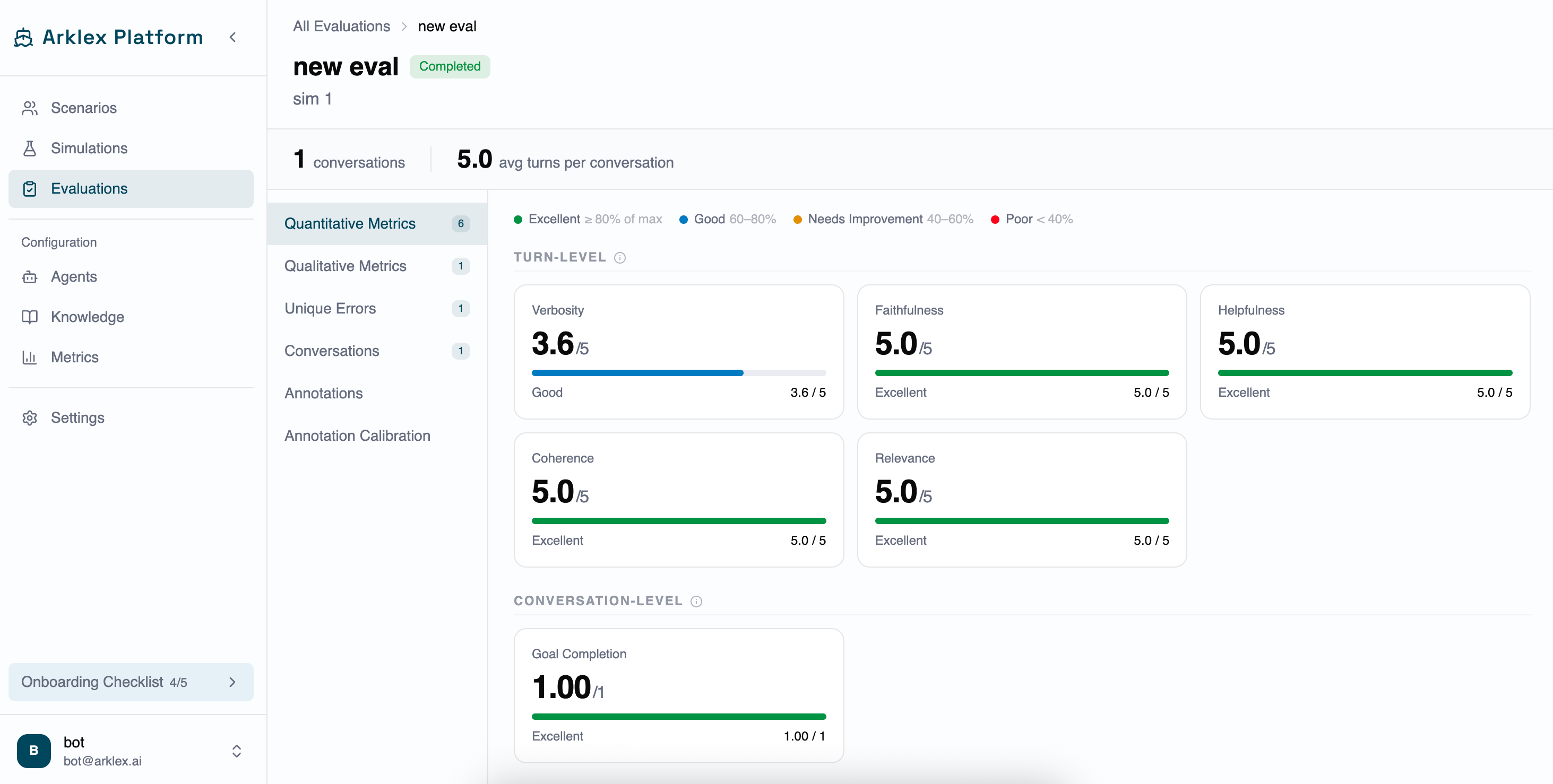The height and width of the screenshot is (784, 1553).
Task: Show the Turn-Level info tooltip icon
Action: click(620, 258)
